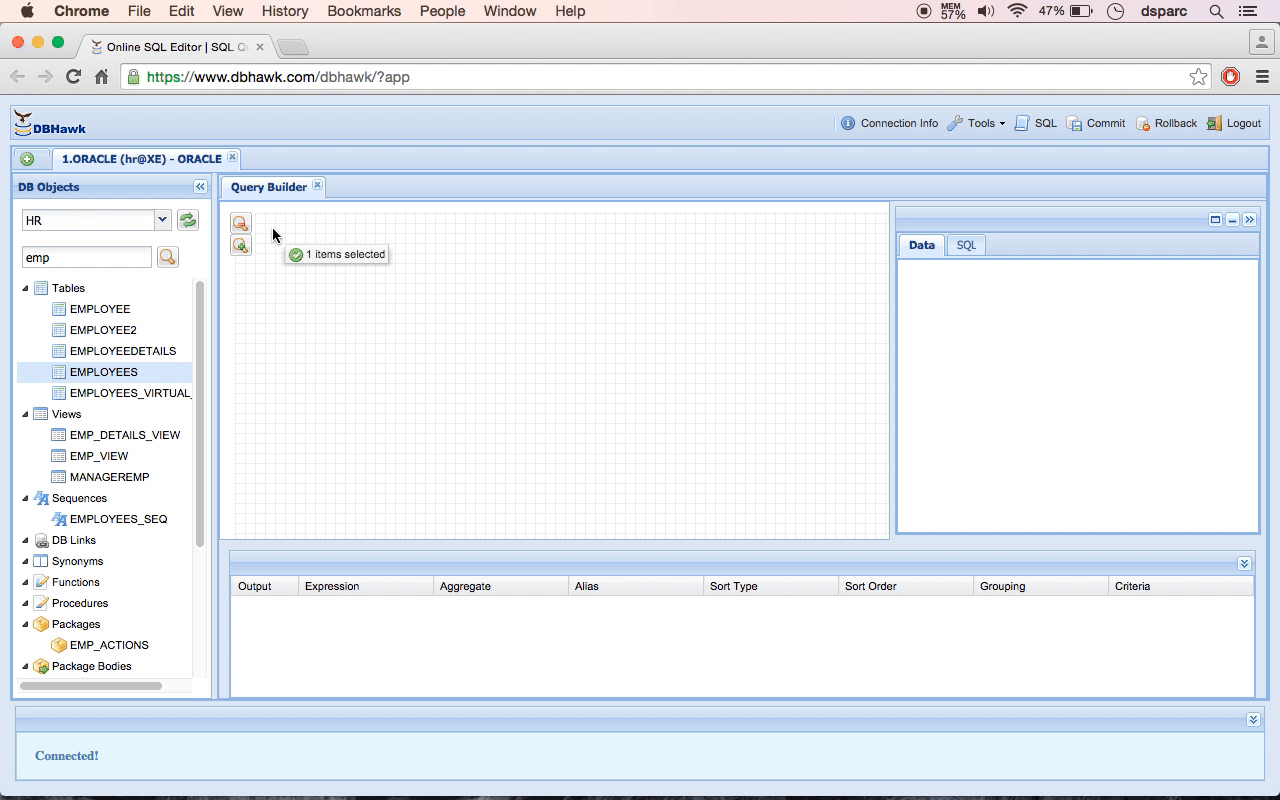Image resolution: width=1280 pixels, height=800 pixels.
Task: Click the Logout icon
Action: pos(1233,123)
